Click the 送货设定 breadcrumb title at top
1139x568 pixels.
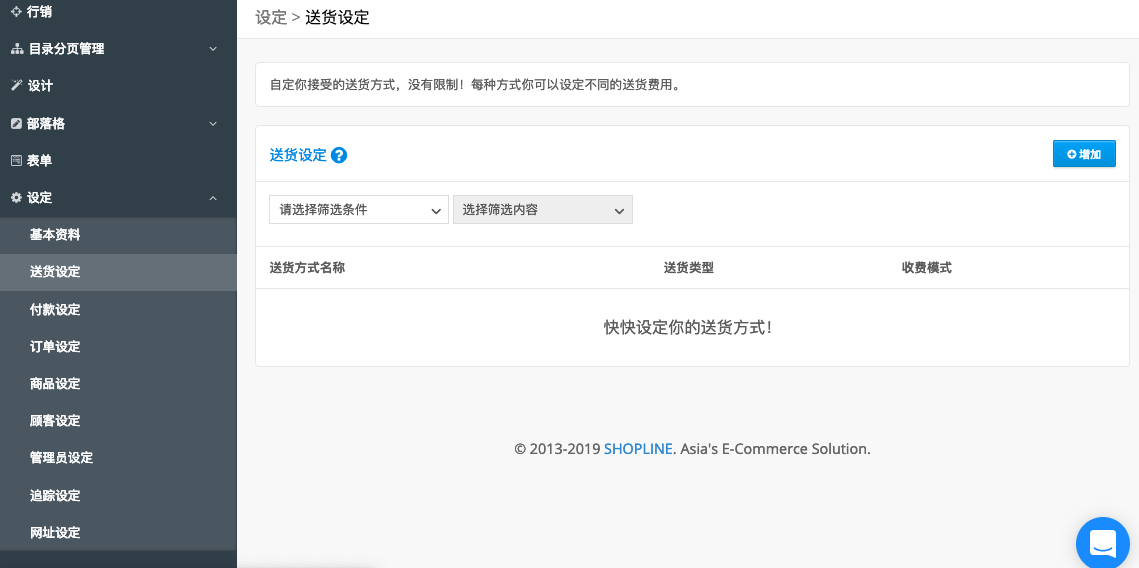click(337, 17)
